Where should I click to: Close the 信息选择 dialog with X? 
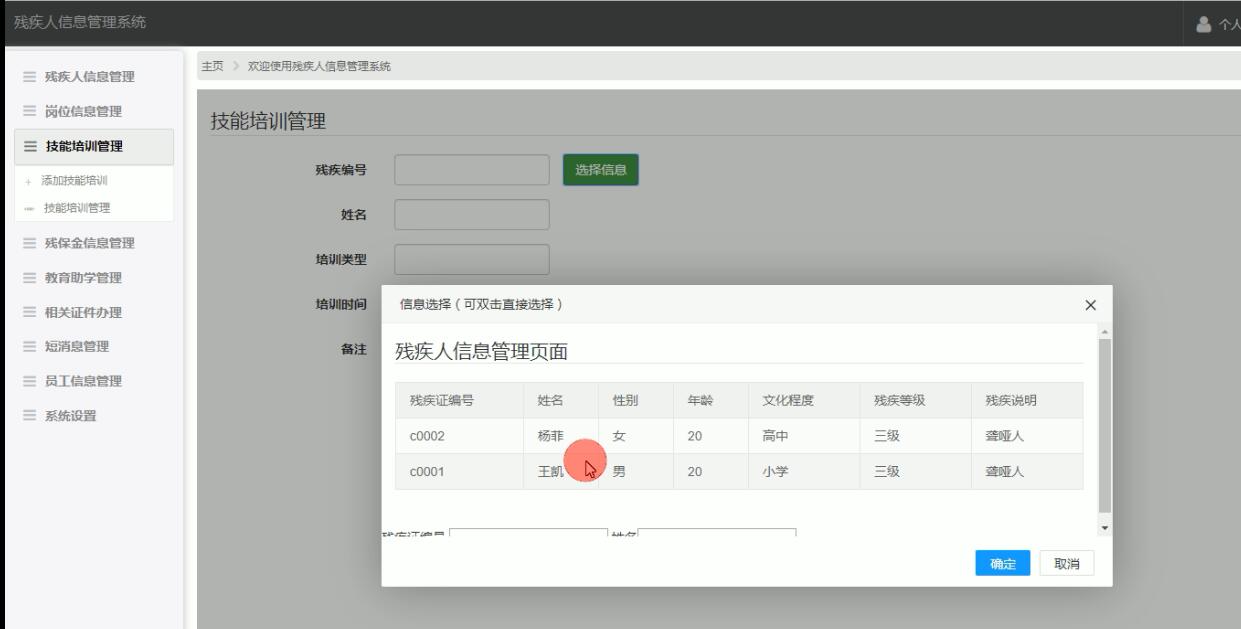[1091, 304]
